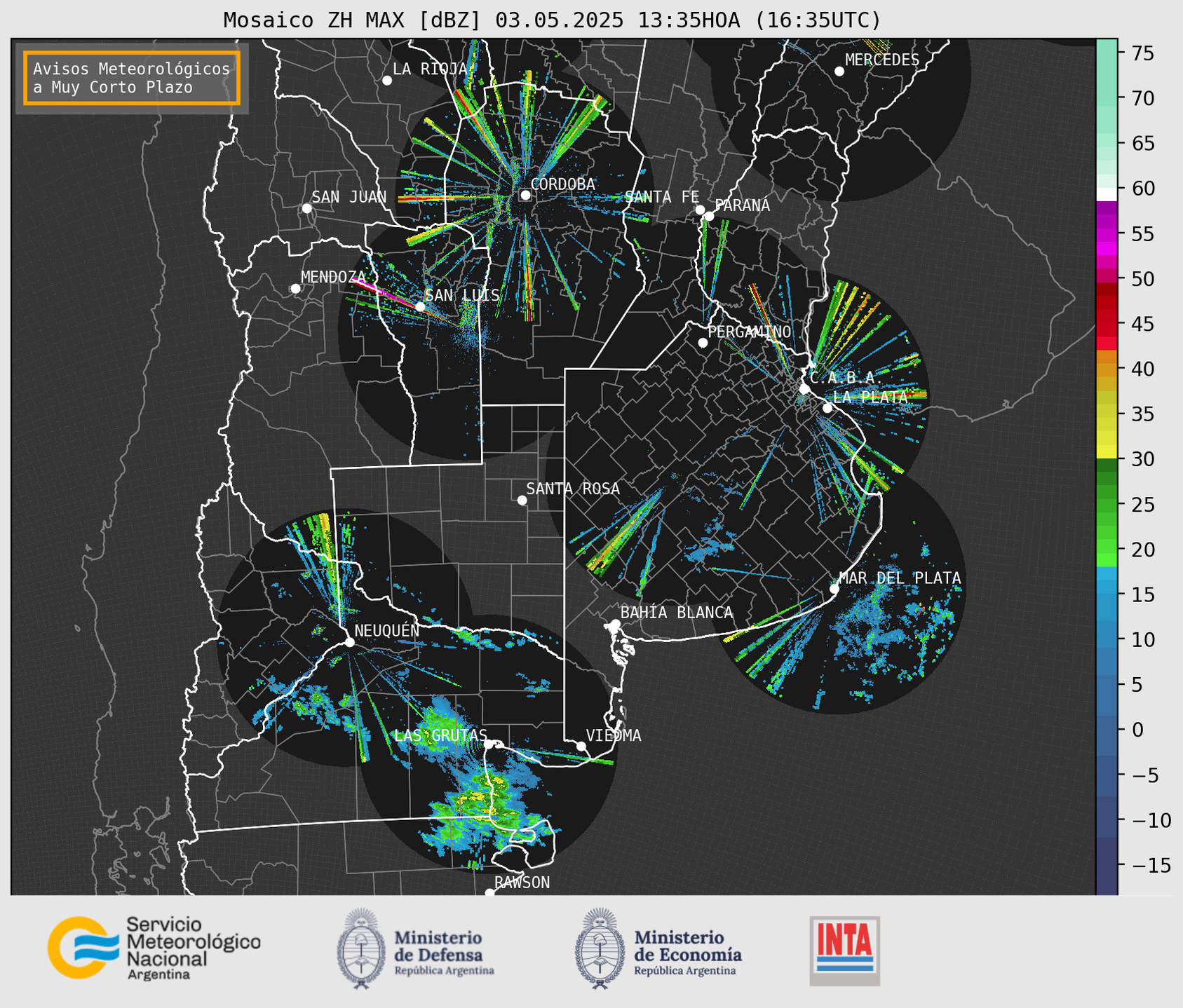Screen dimensions: 1183x1008
Task: Click the Ministerio de Defensa emblem
Action: (361, 948)
